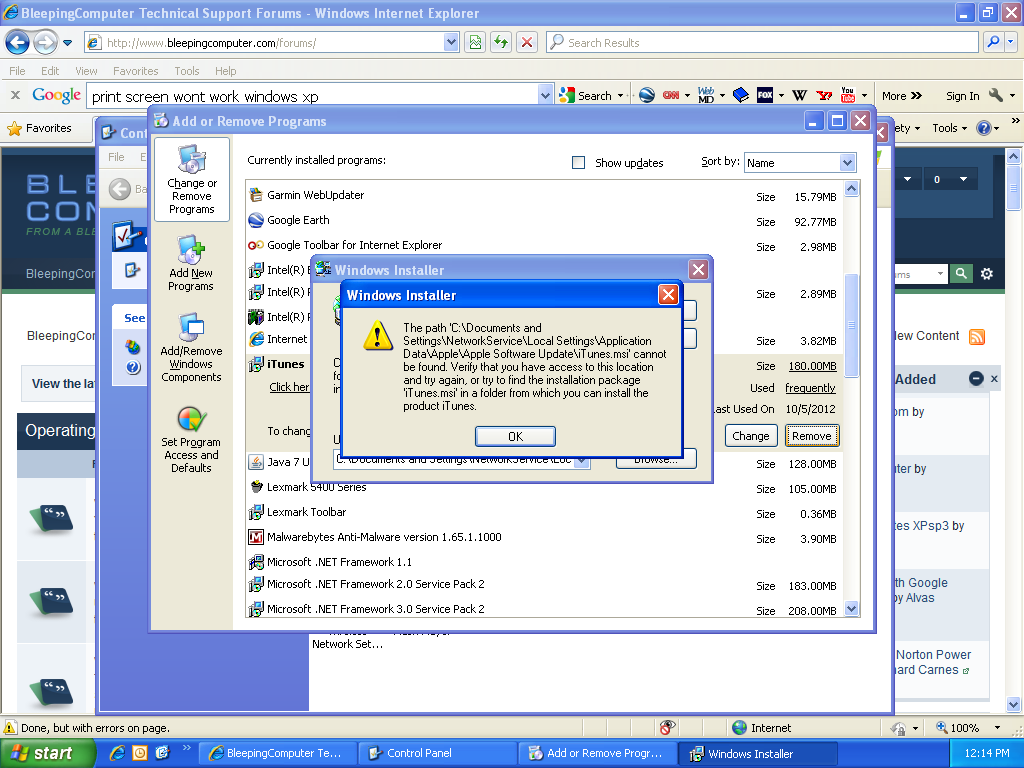
Task: Expand the IE search options dropdown
Action: pos(1011,42)
